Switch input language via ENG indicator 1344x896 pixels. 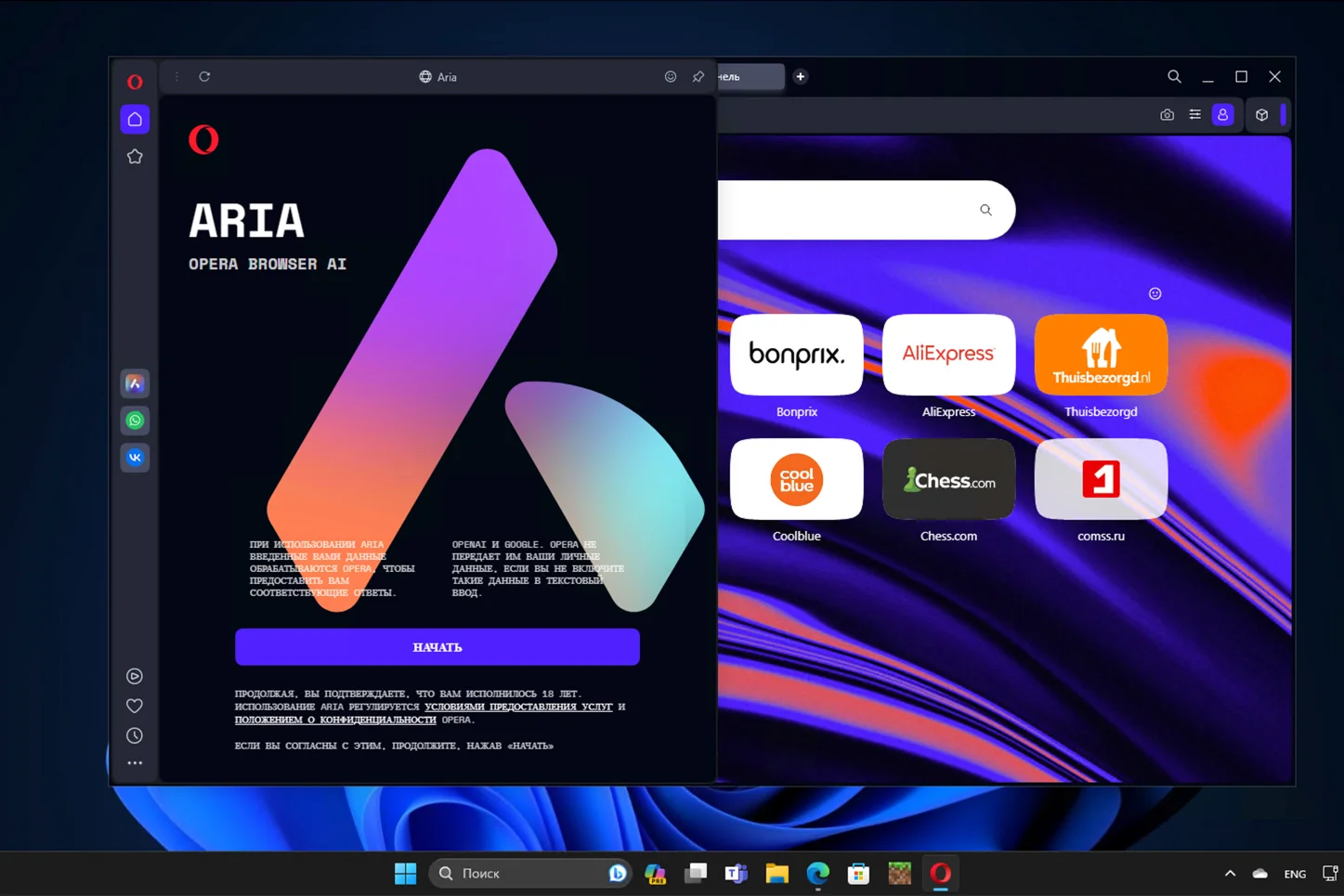click(x=1295, y=874)
